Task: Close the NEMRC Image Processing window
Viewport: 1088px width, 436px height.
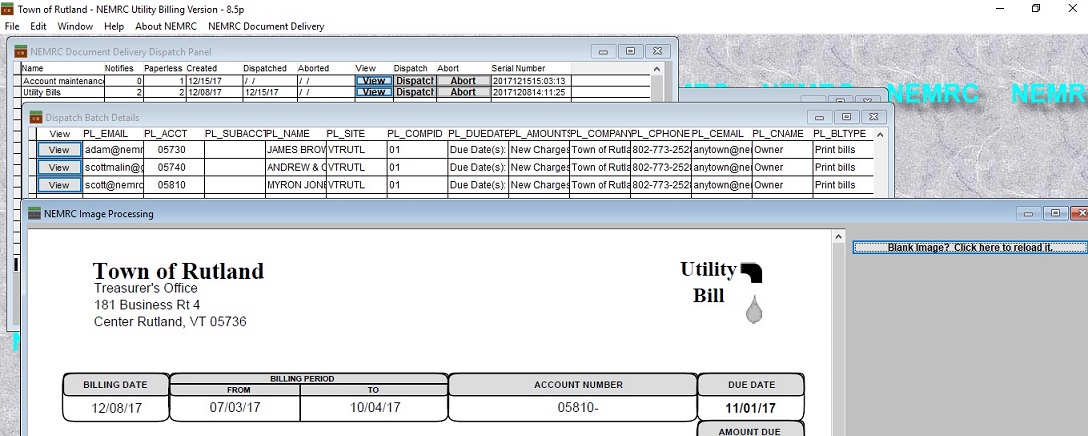Action: (1079, 213)
